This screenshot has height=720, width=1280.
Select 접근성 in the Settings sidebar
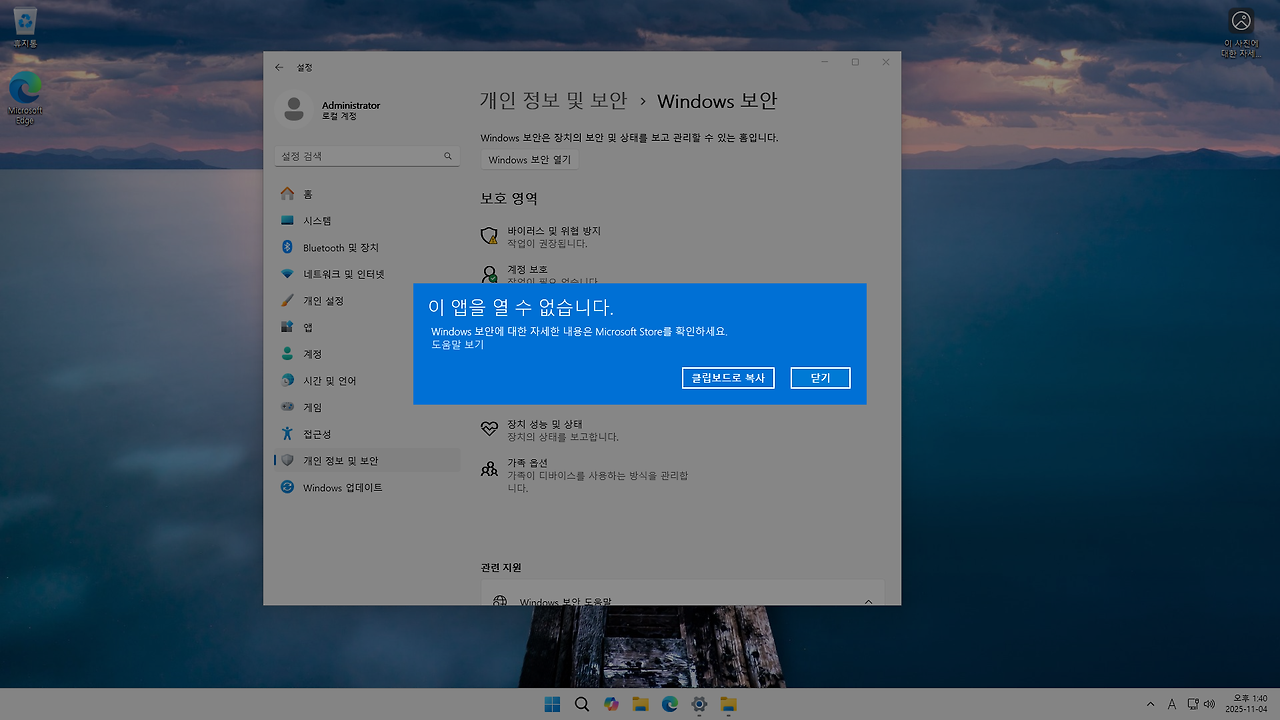pyautogui.click(x=367, y=434)
